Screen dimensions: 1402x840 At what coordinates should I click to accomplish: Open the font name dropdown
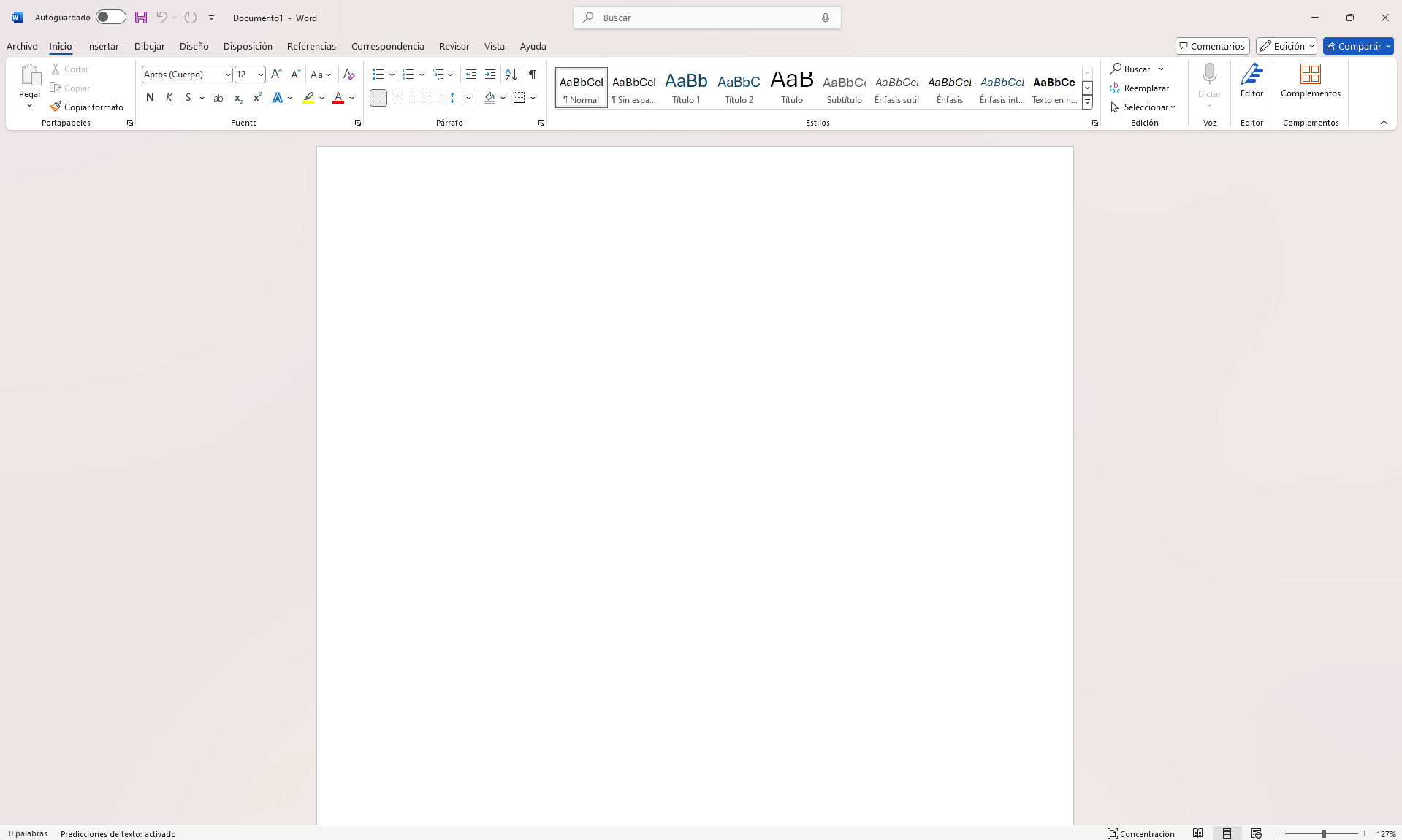pos(228,75)
